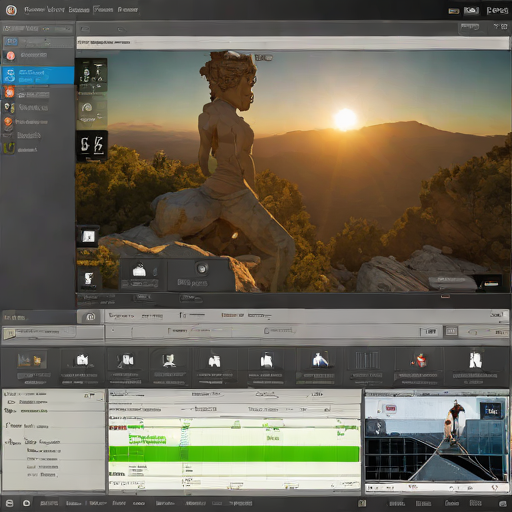Open the rooftop clip thumbnail preview
This screenshot has height=512, width=512.
pyautogui.click(x=437, y=439)
